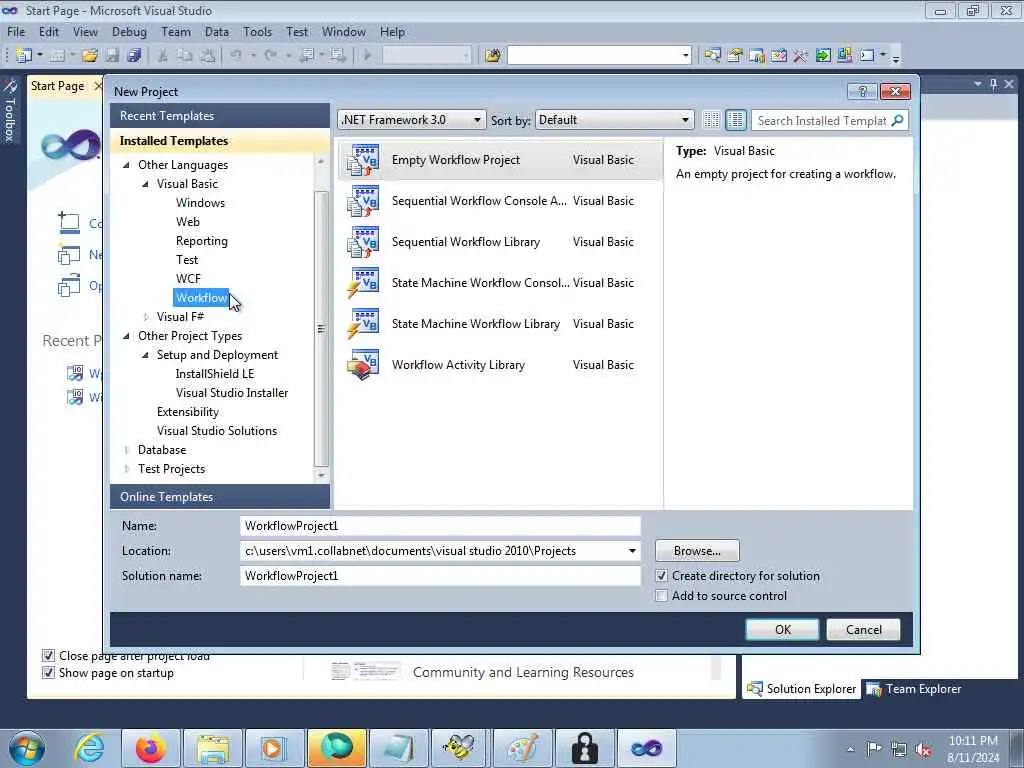Expand the Test Projects tree node
Viewport: 1024px width, 768px height.
coord(127,469)
